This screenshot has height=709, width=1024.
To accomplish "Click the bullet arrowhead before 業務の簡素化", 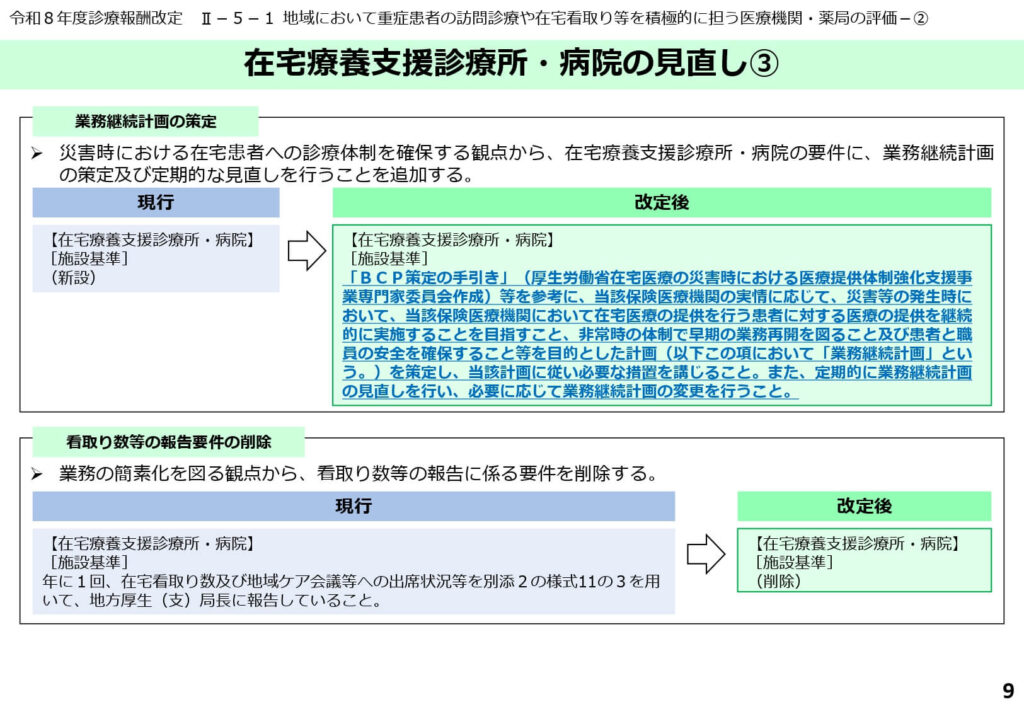I will click(38, 474).
